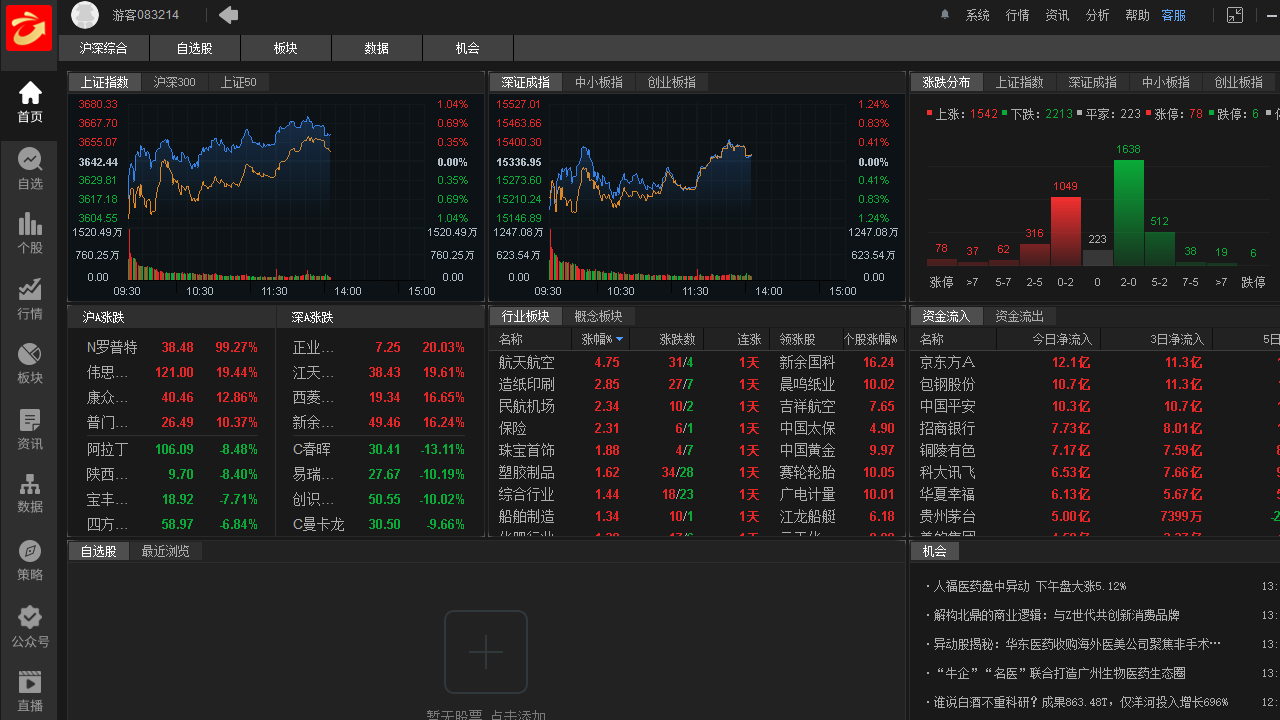Switch to the 沪深综合 tab
This screenshot has height=720, width=1280.
[x=104, y=48]
